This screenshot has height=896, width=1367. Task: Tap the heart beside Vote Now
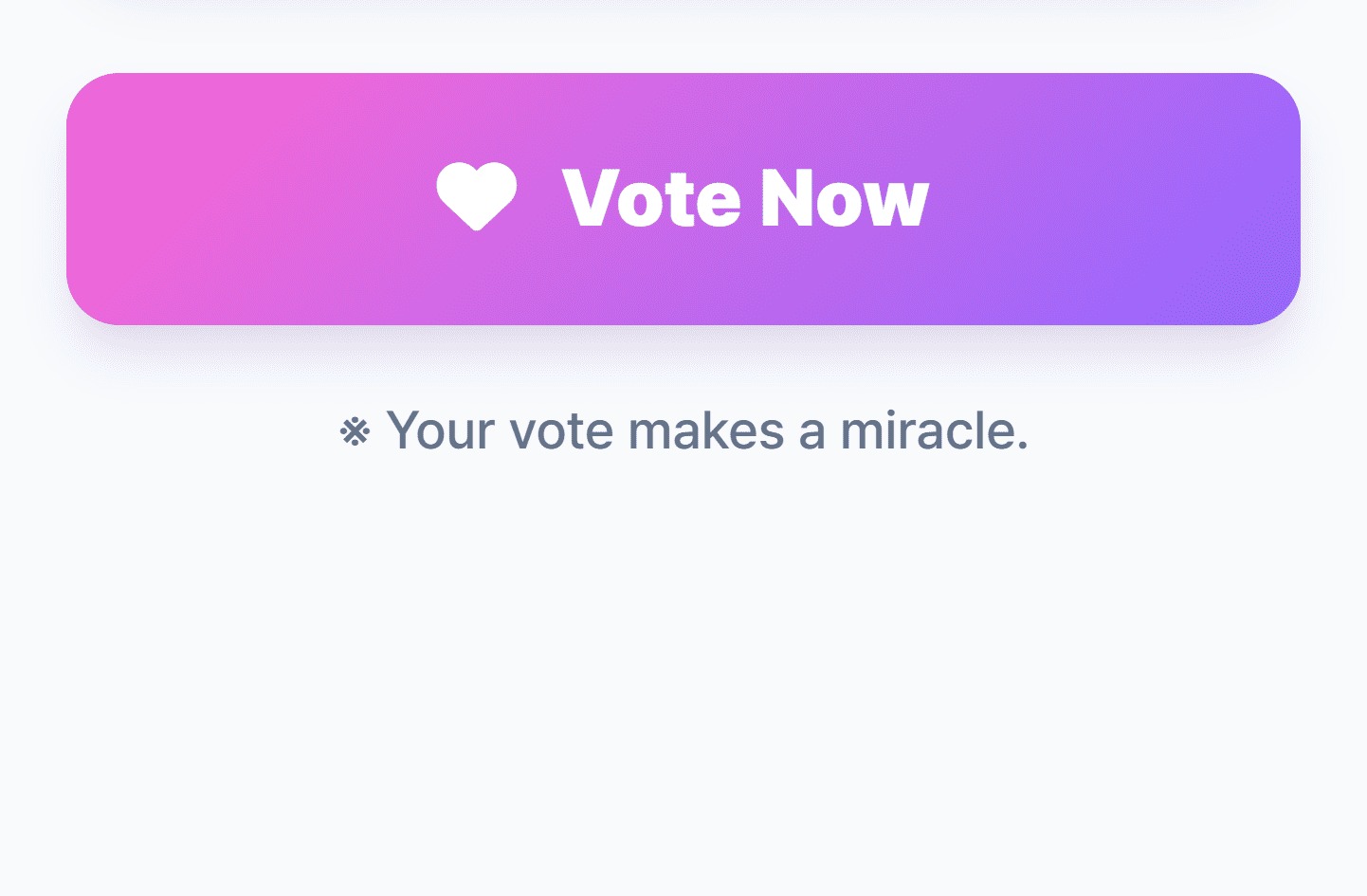(x=476, y=194)
